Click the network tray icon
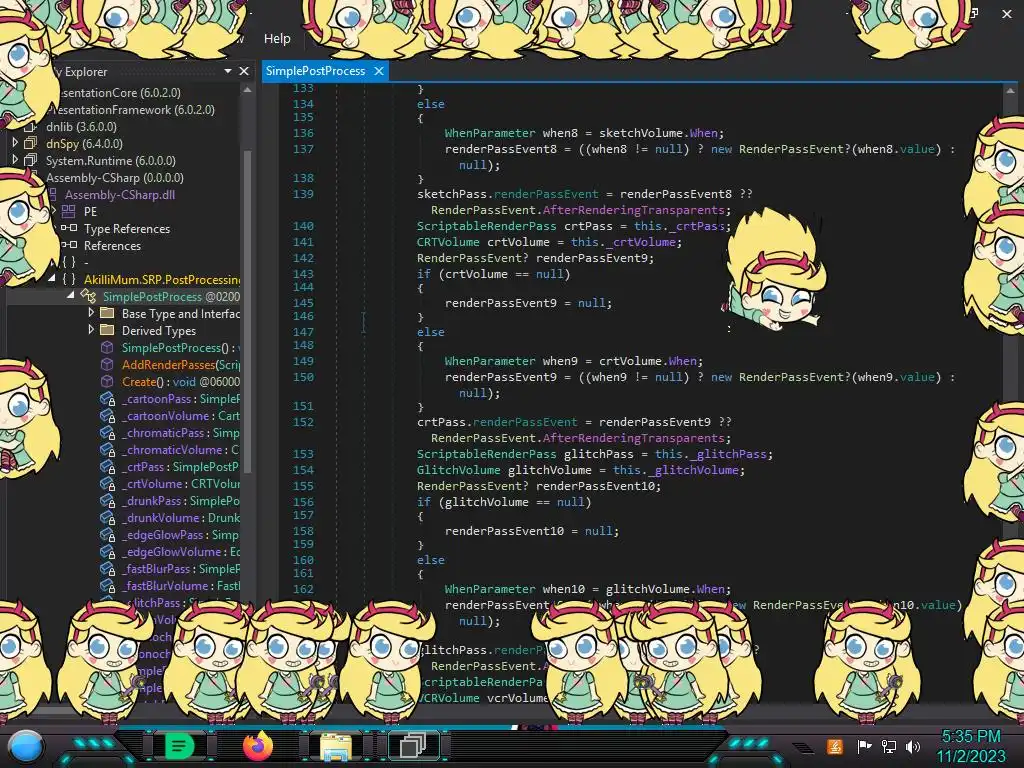This screenshot has height=768, width=1024. 888,746
